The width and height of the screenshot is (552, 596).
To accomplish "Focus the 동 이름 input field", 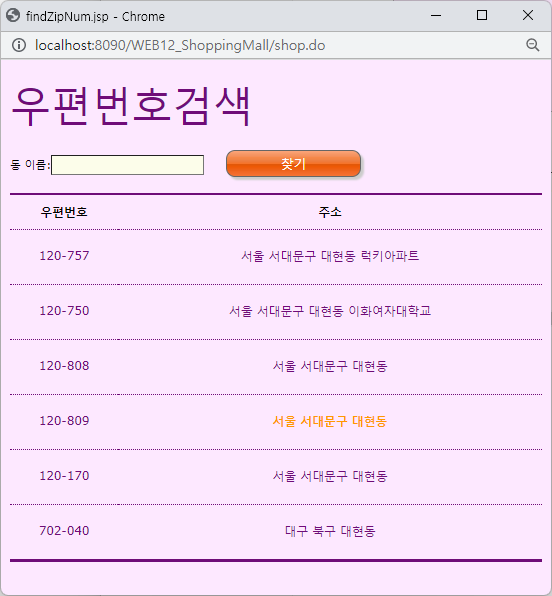I will coord(127,165).
